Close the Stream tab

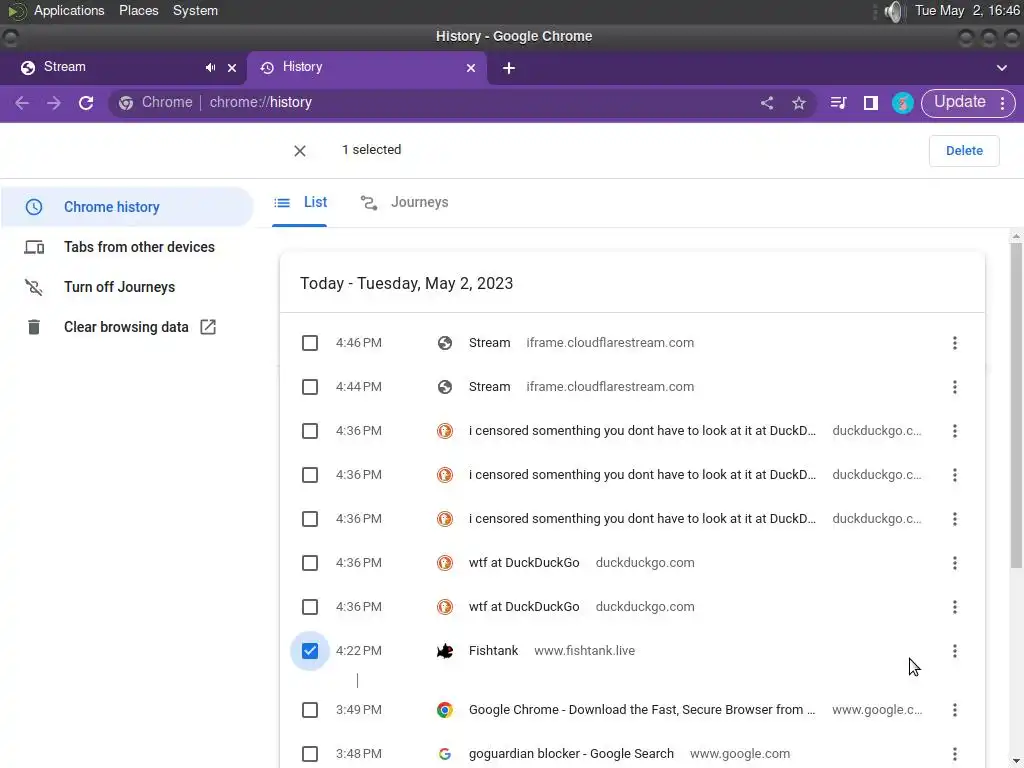click(x=232, y=68)
